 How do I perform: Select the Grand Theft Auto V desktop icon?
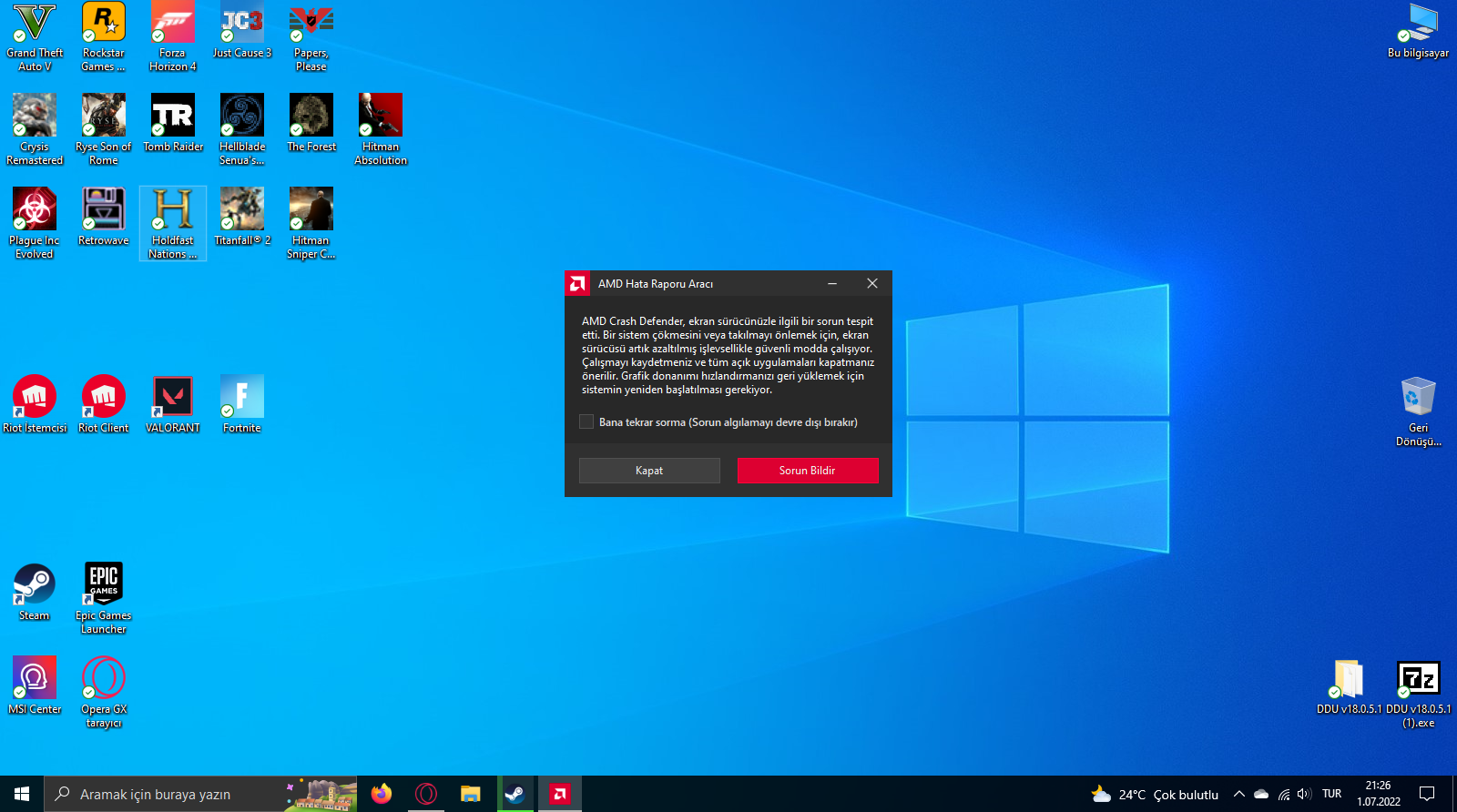tap(35, 36)
